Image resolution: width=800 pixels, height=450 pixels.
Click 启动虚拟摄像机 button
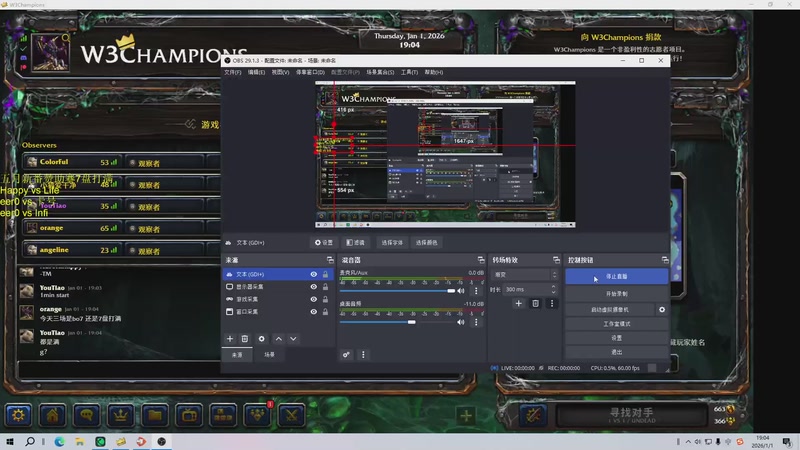click(x=610, y=310)
